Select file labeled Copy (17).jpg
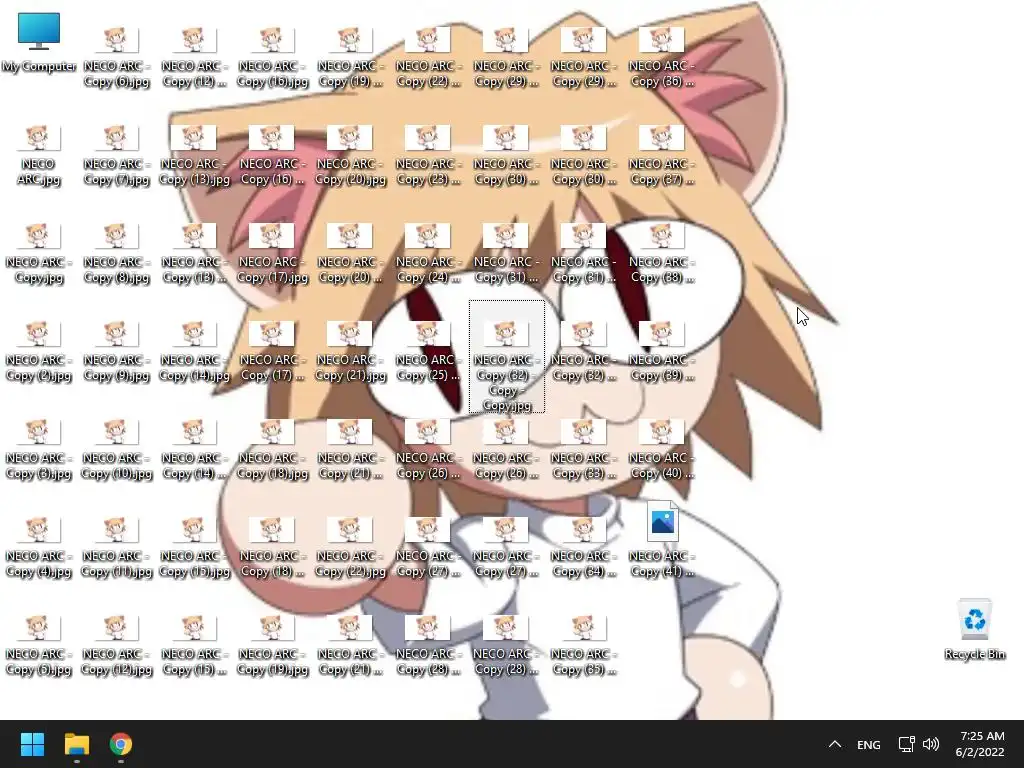The image size is (1024, 768). (272, 253)
